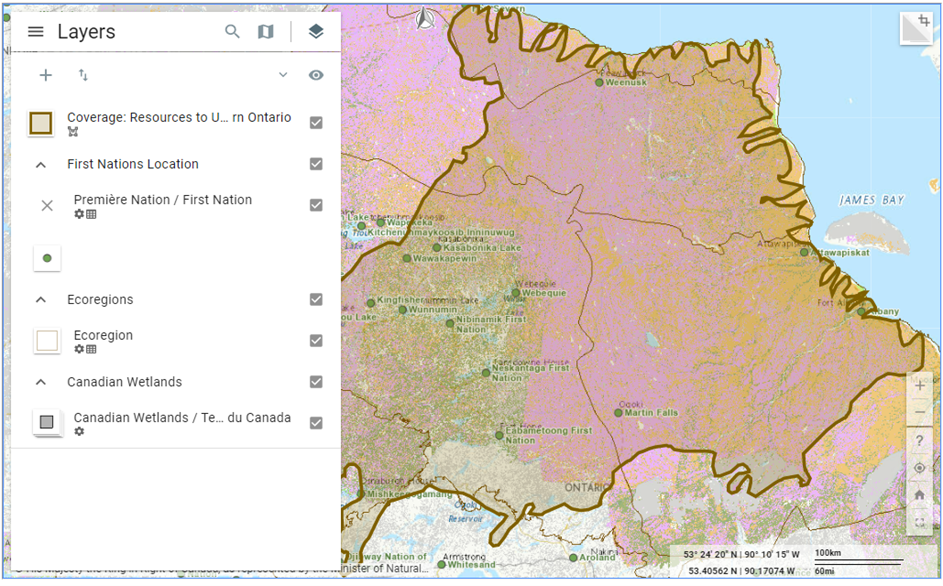Screen dimensions: 943x586
Task: Reset map to home extent
Action: point(919,494)
